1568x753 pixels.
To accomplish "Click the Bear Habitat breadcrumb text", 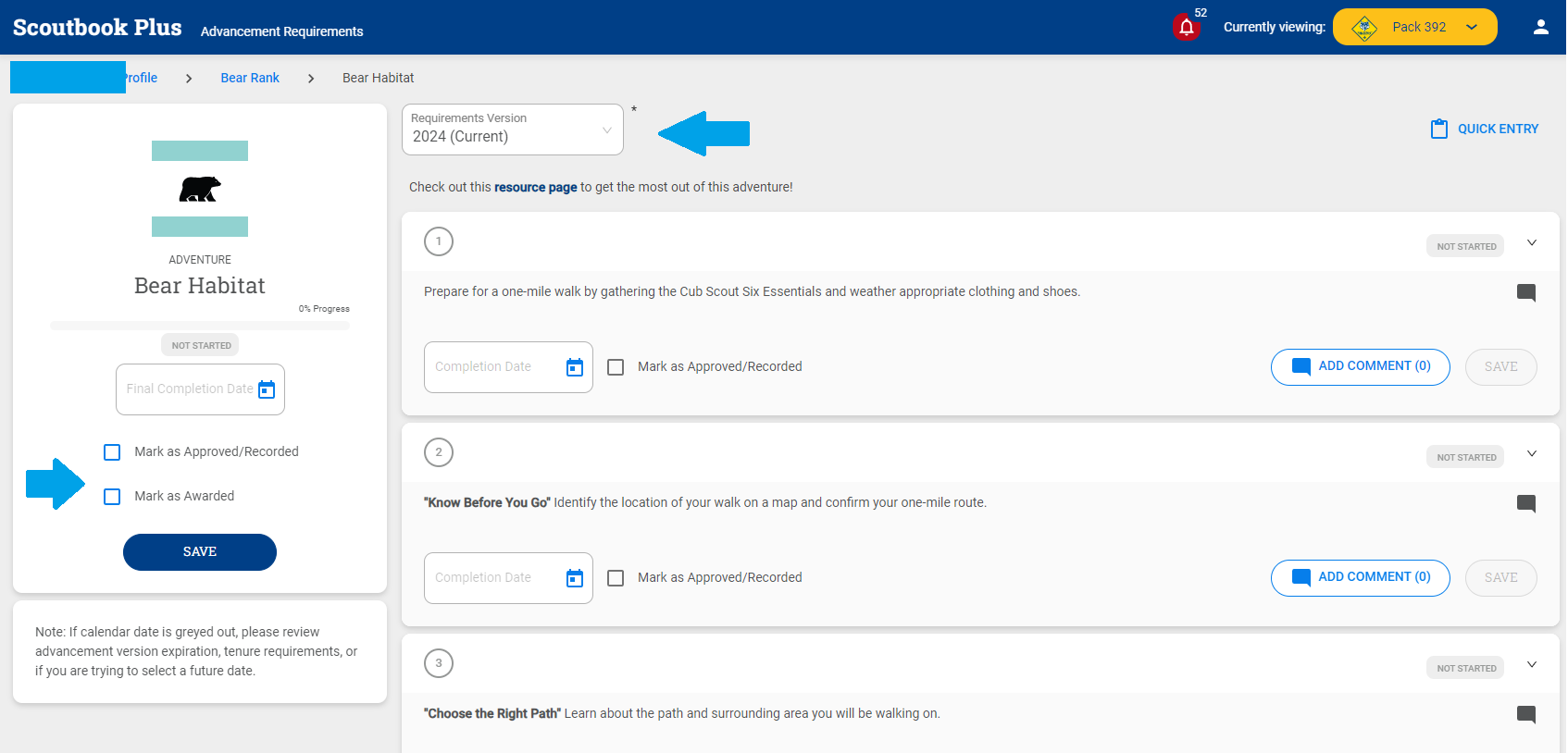I will point(379,78).
